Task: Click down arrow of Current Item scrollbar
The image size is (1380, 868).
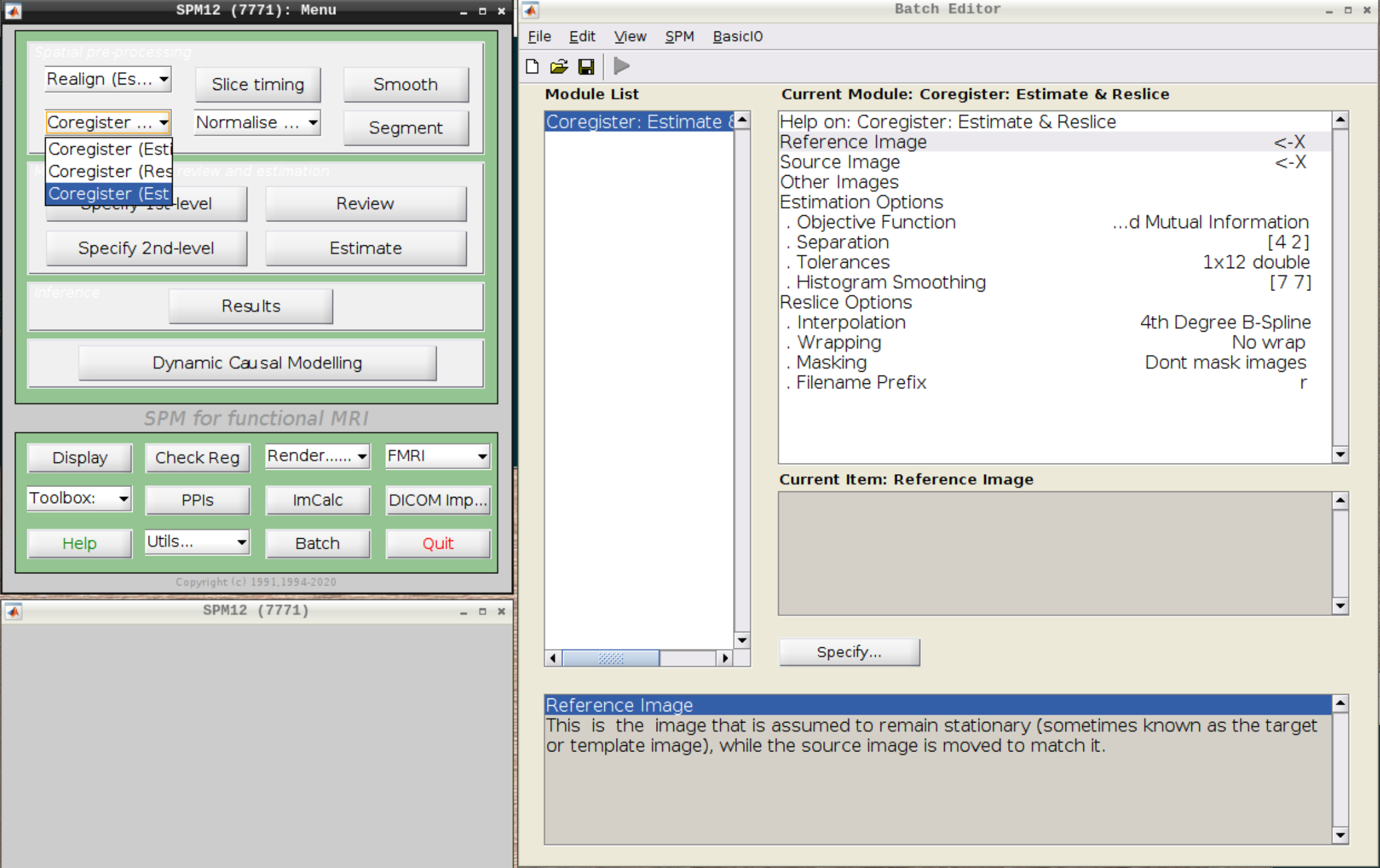Action: point(1340,607)
